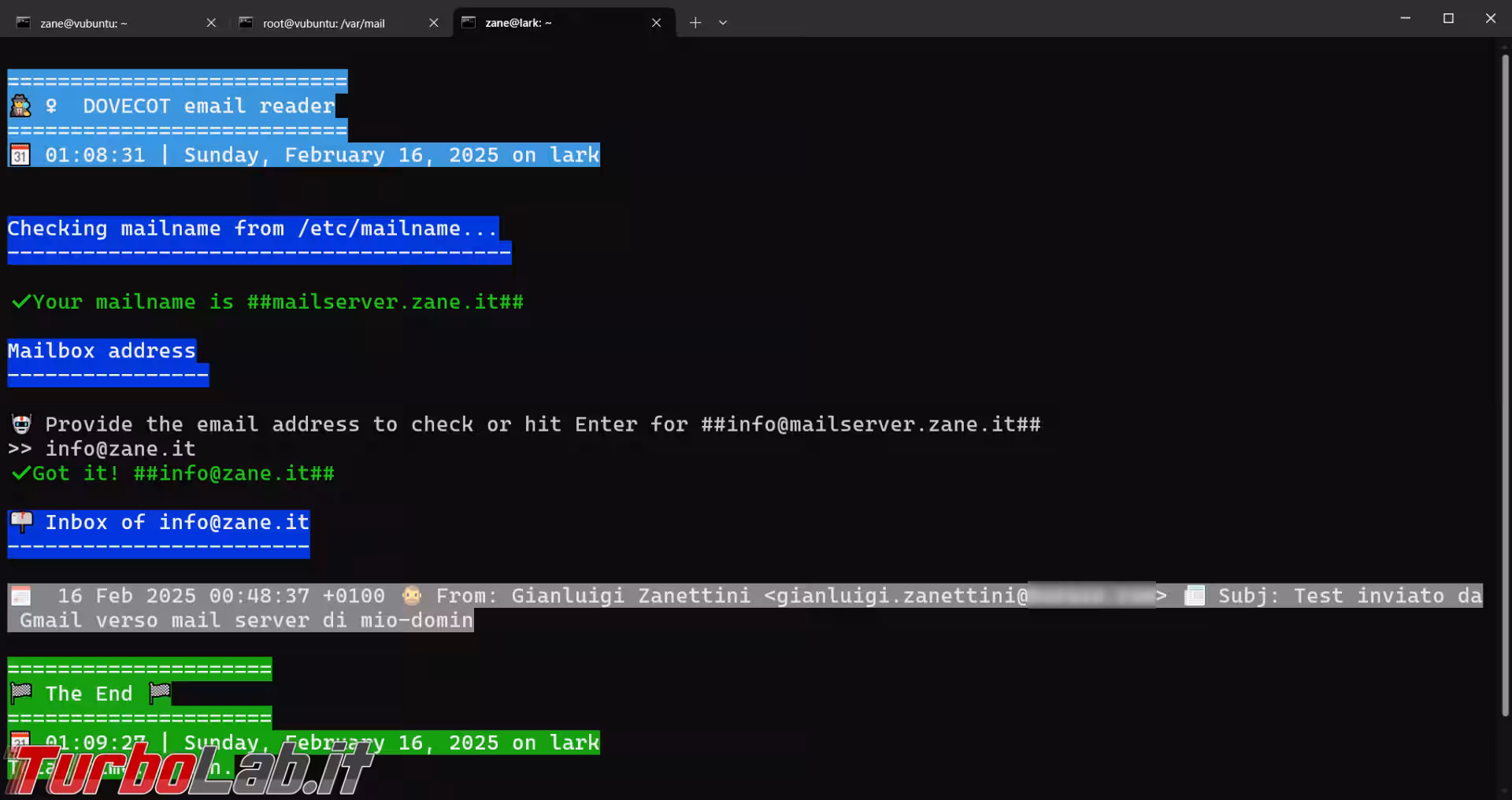Click the robot emoji before Provide
Screen dimensions: 1512x800
pos(21,424)
